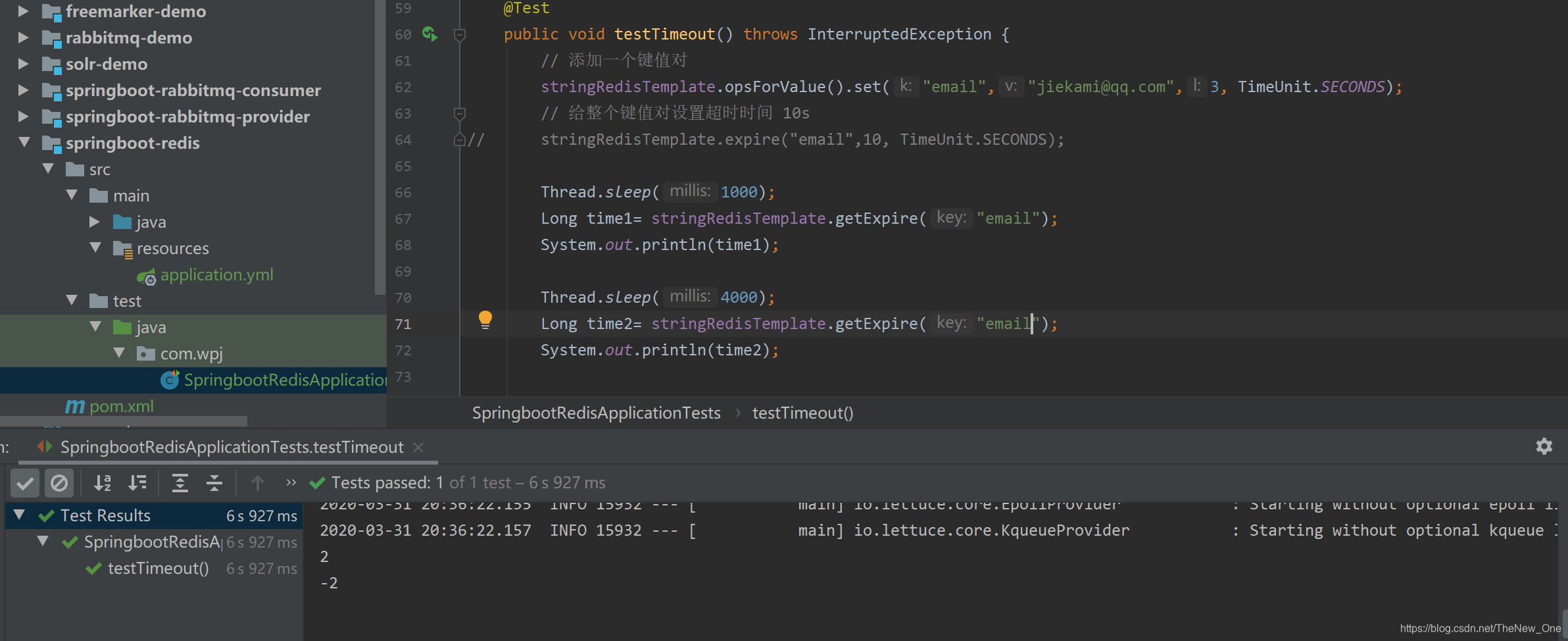Go to previous failed test arrow
Viewport: 1568px width, 641px height.
(x=258, y=484)
